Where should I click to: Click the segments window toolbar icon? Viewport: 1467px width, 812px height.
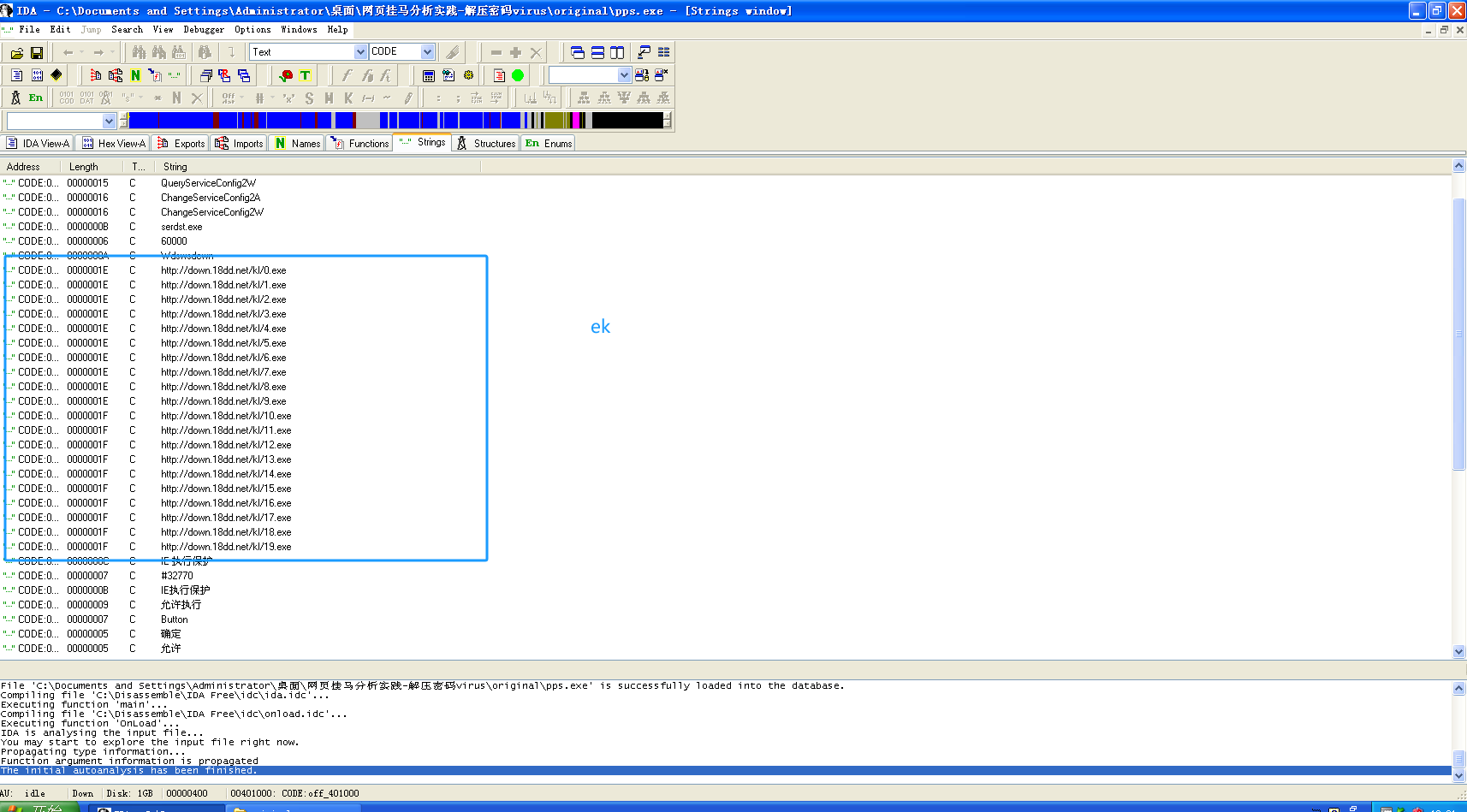tap(205, 75)
